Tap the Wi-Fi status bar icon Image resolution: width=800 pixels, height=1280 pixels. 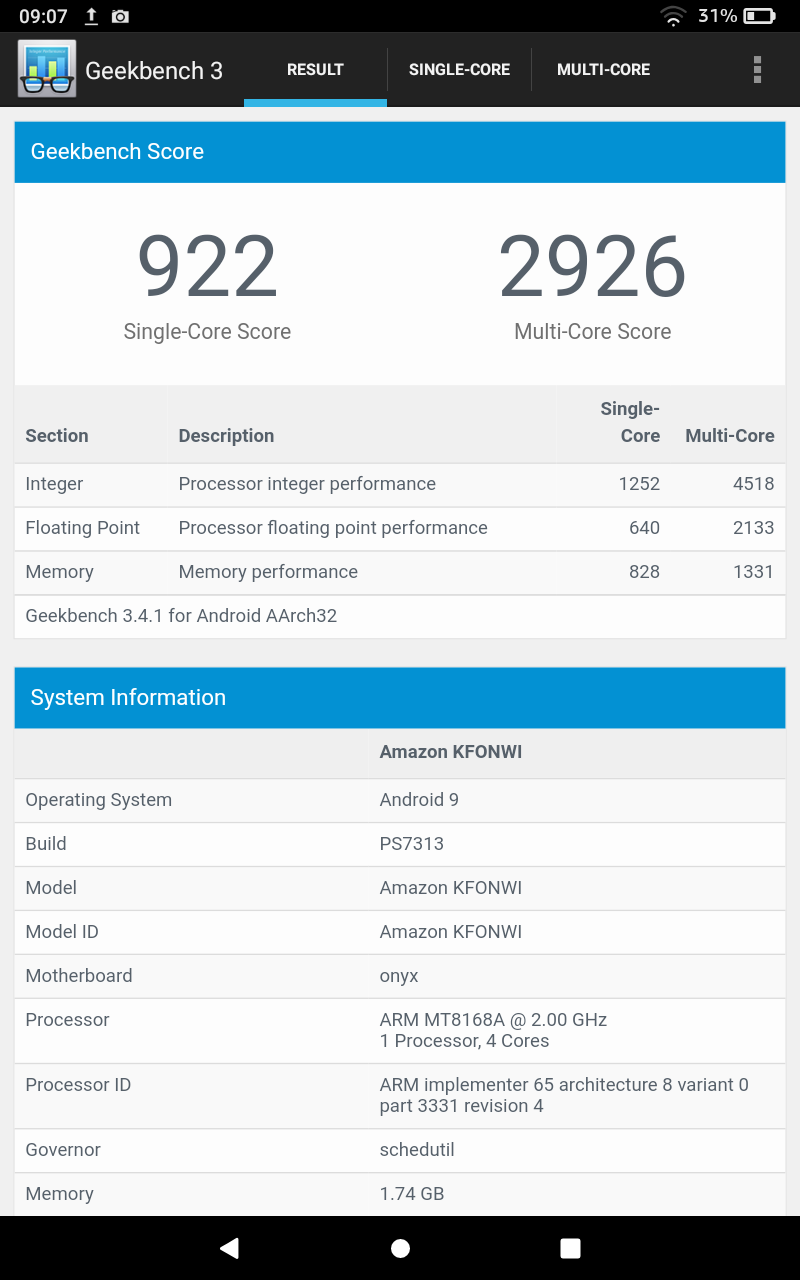pos(673,16)
